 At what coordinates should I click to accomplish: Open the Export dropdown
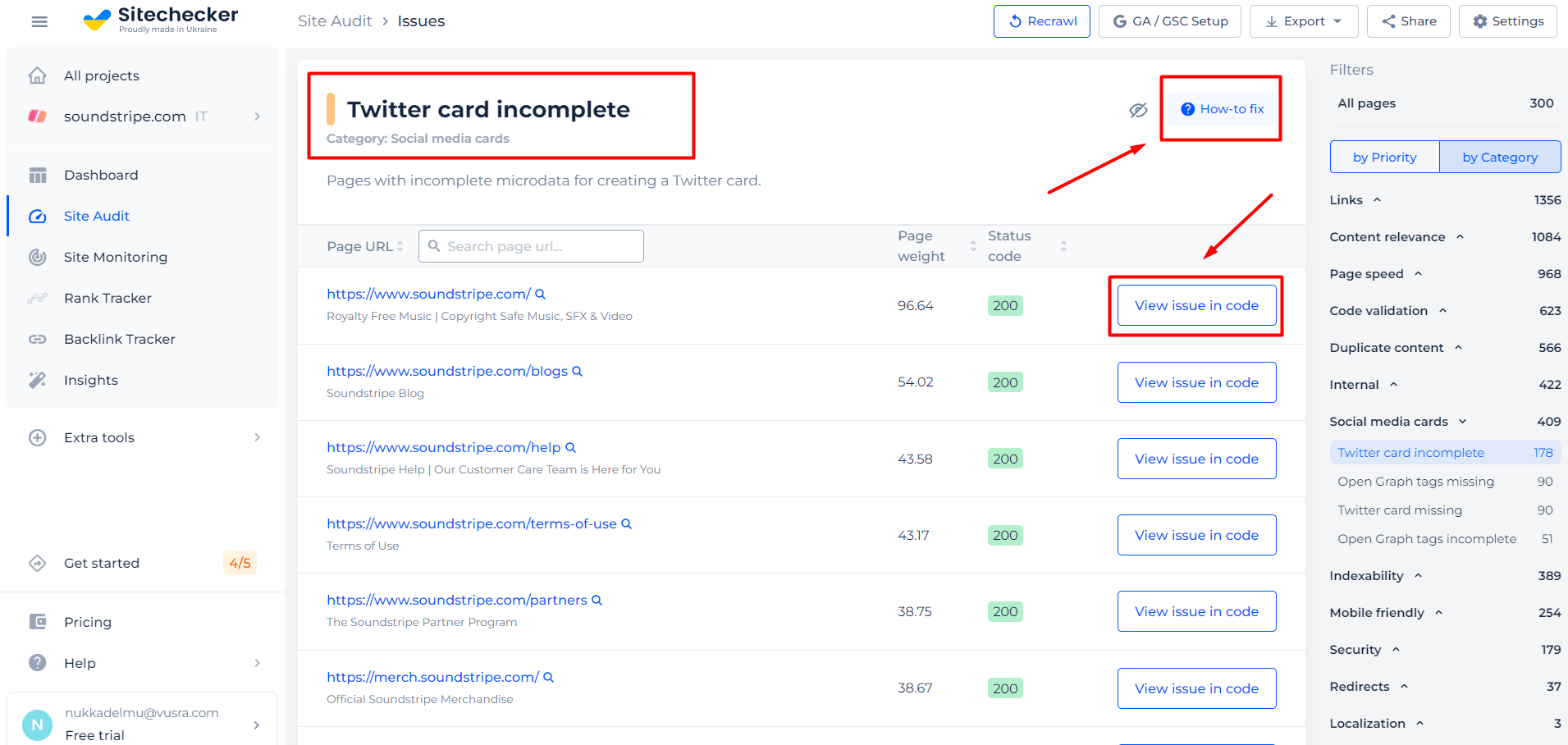1304,21
